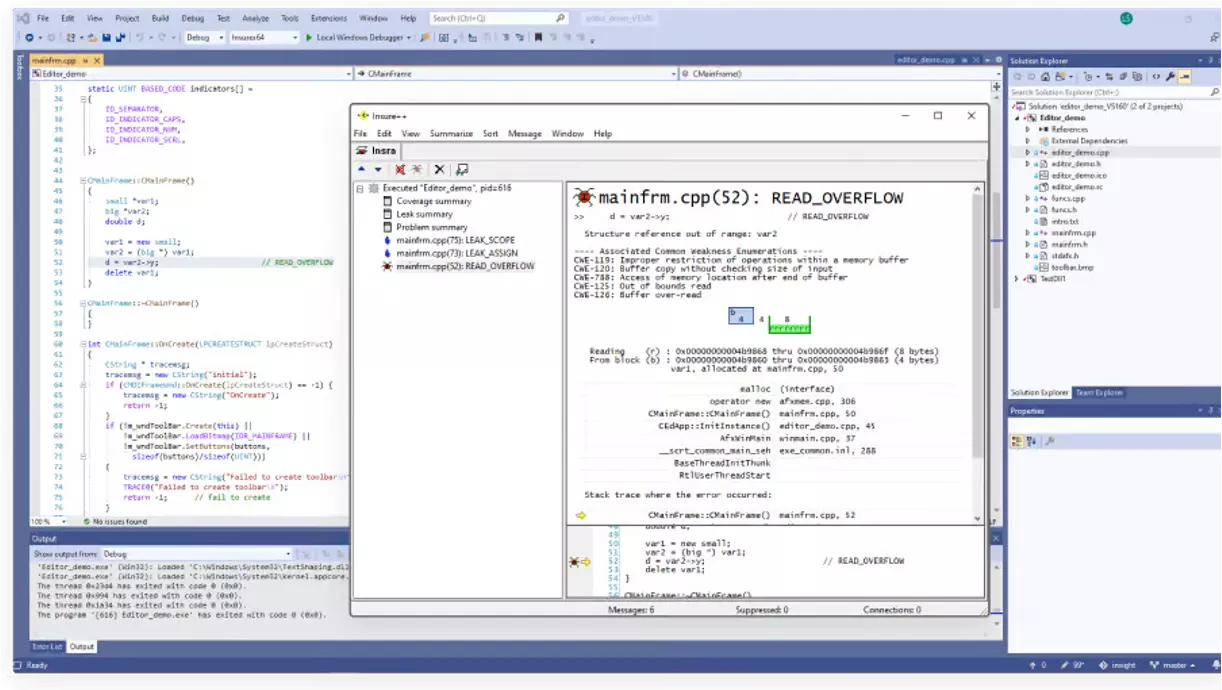The height and width of the screenshot is (690, 1222).
Task: Expand the TestDll1 project node
Action: (x=1018, y=279)
